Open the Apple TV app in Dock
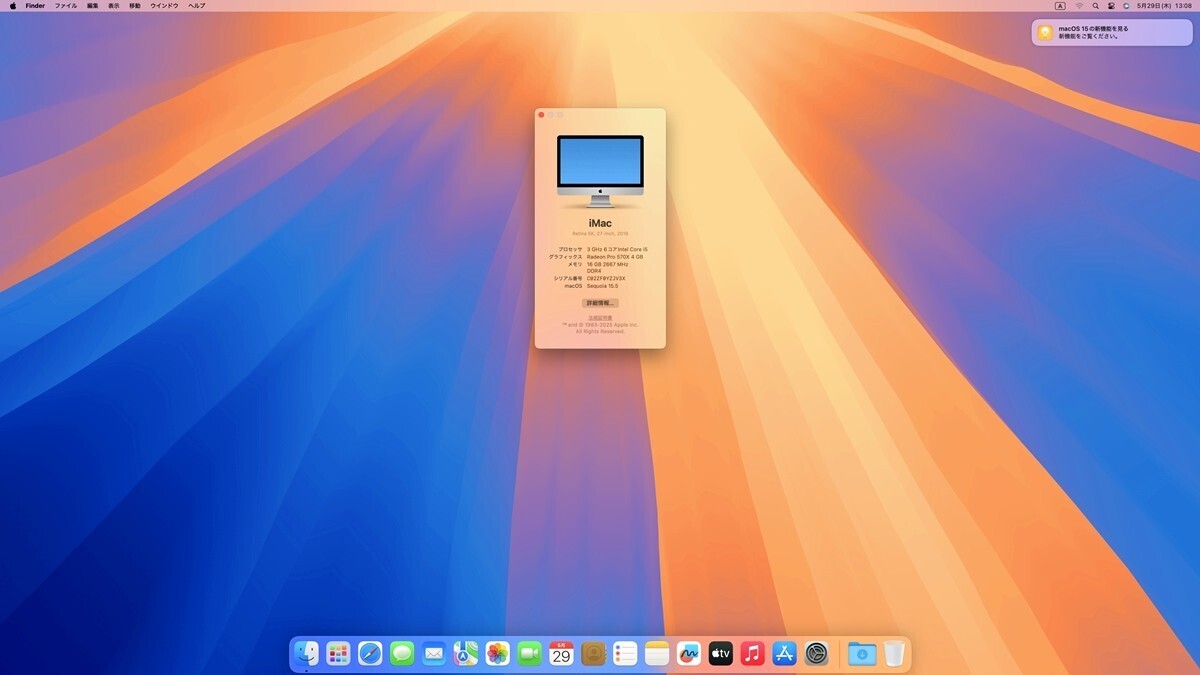 [721, 654]
